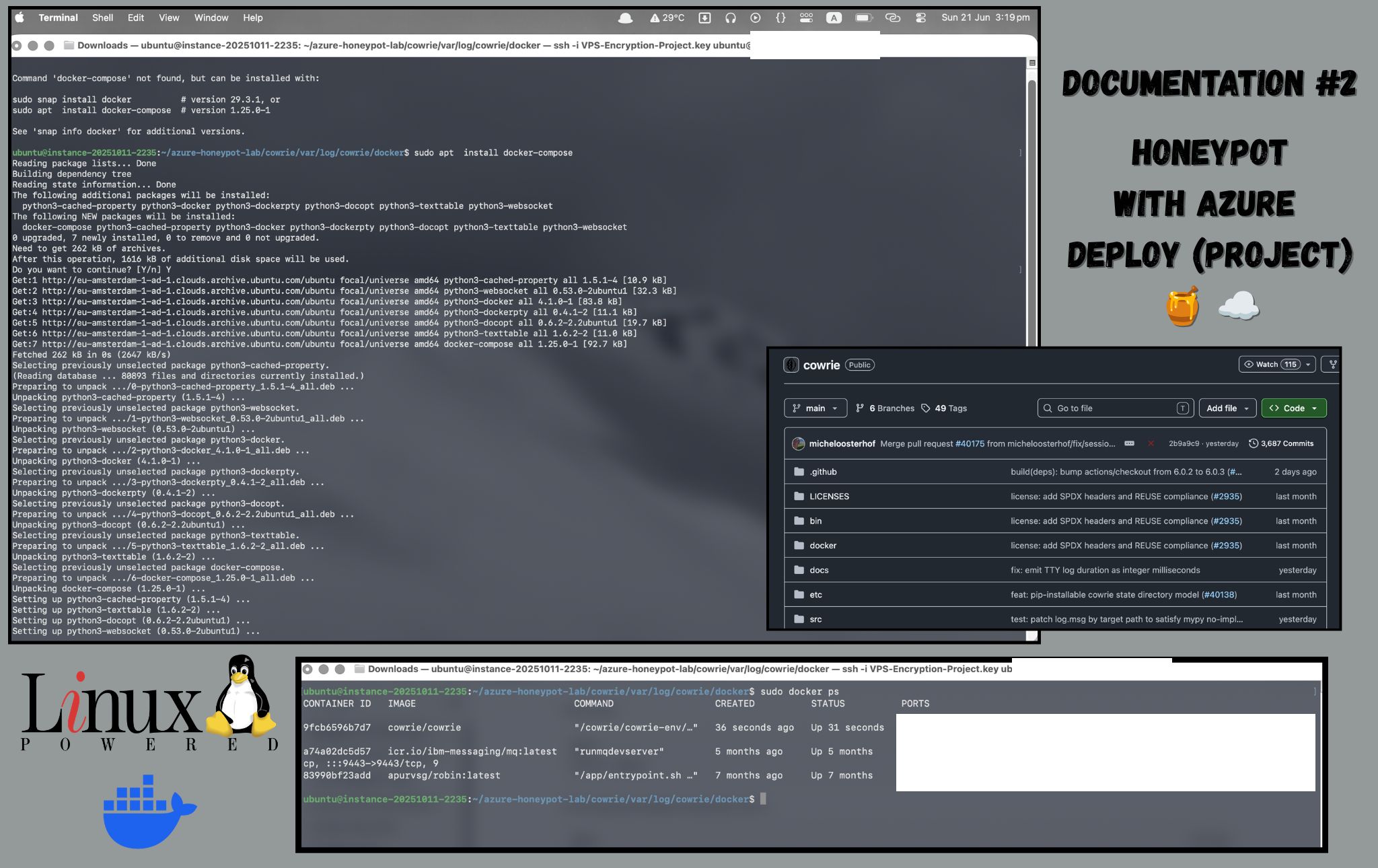
Task: Click the curly braces menu bar icon
Action: pyautogui.click(x=781, y=18)
